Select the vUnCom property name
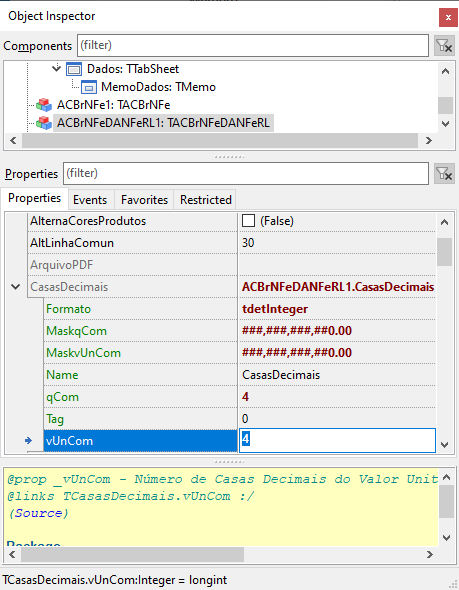 (70, 441)
